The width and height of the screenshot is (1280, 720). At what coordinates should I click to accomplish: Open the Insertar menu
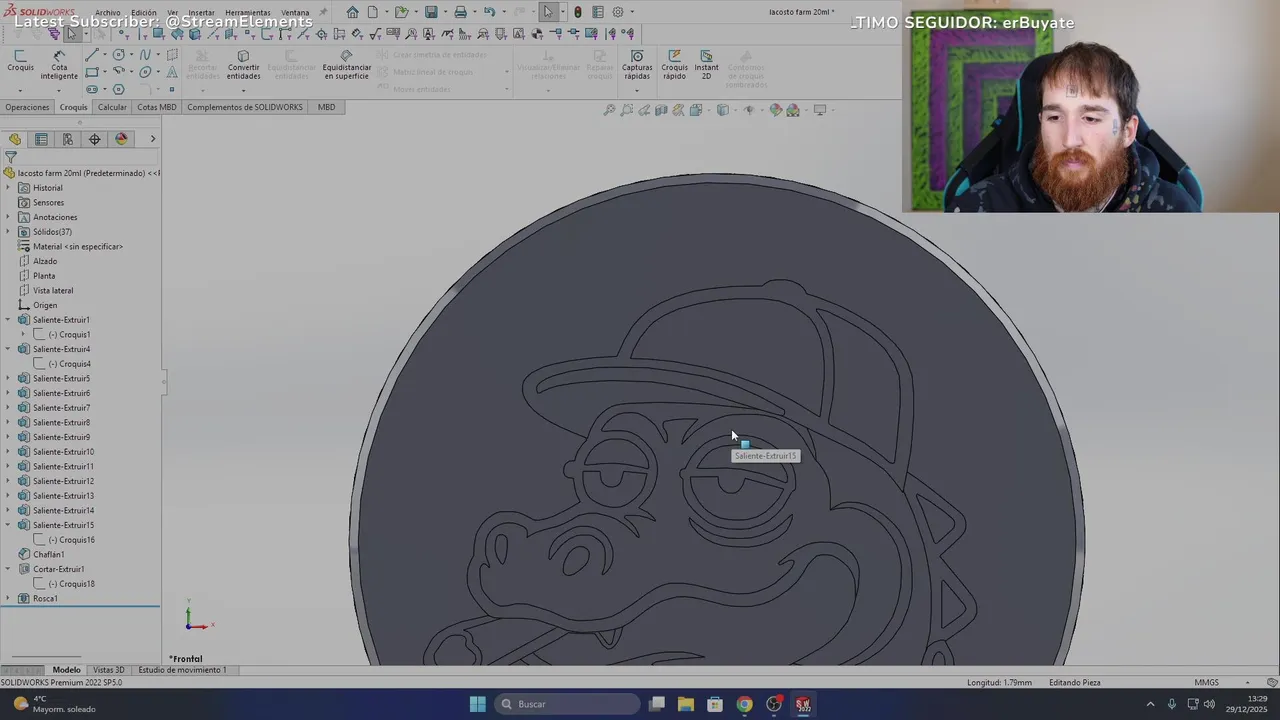(201, 13)
